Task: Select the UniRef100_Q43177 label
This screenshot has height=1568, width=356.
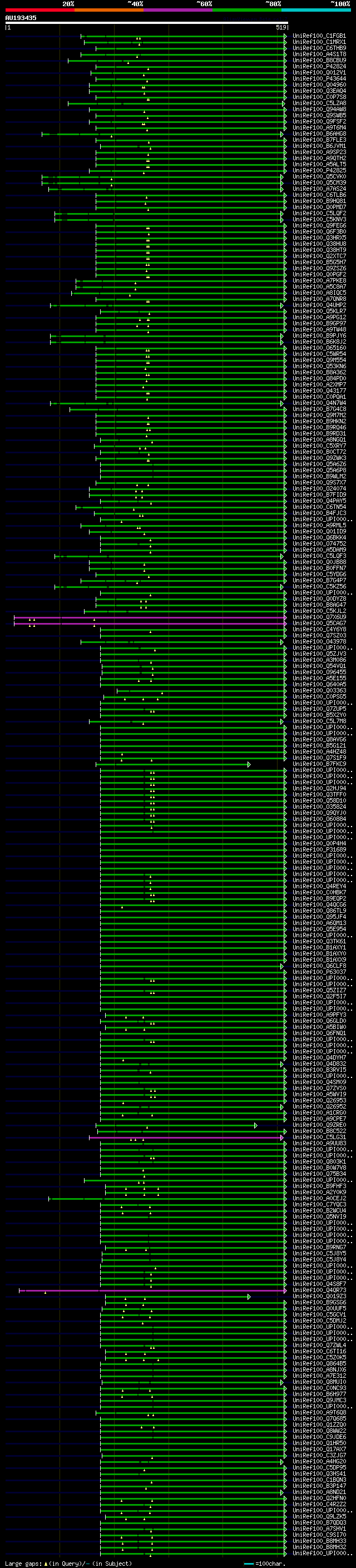Action: [319, 391]
